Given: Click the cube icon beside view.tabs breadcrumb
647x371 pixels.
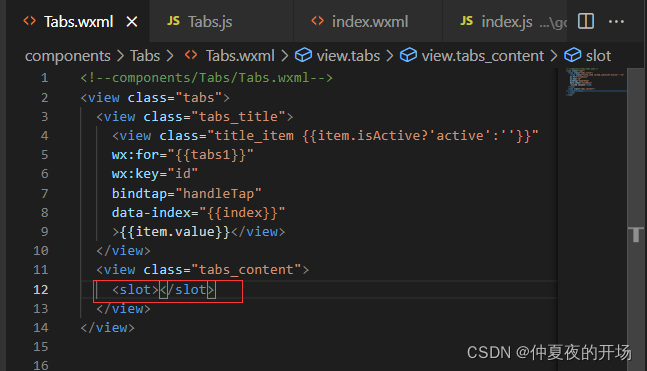Looking at the screenshot, I should [x=303, y=55].
